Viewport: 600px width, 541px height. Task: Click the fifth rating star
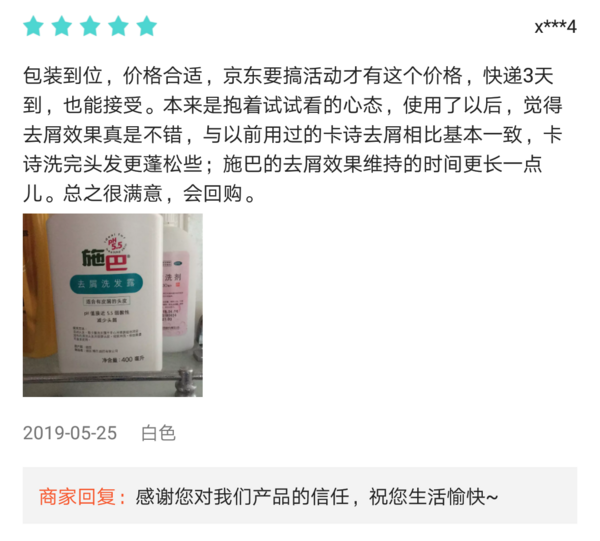tap(147, 26)
